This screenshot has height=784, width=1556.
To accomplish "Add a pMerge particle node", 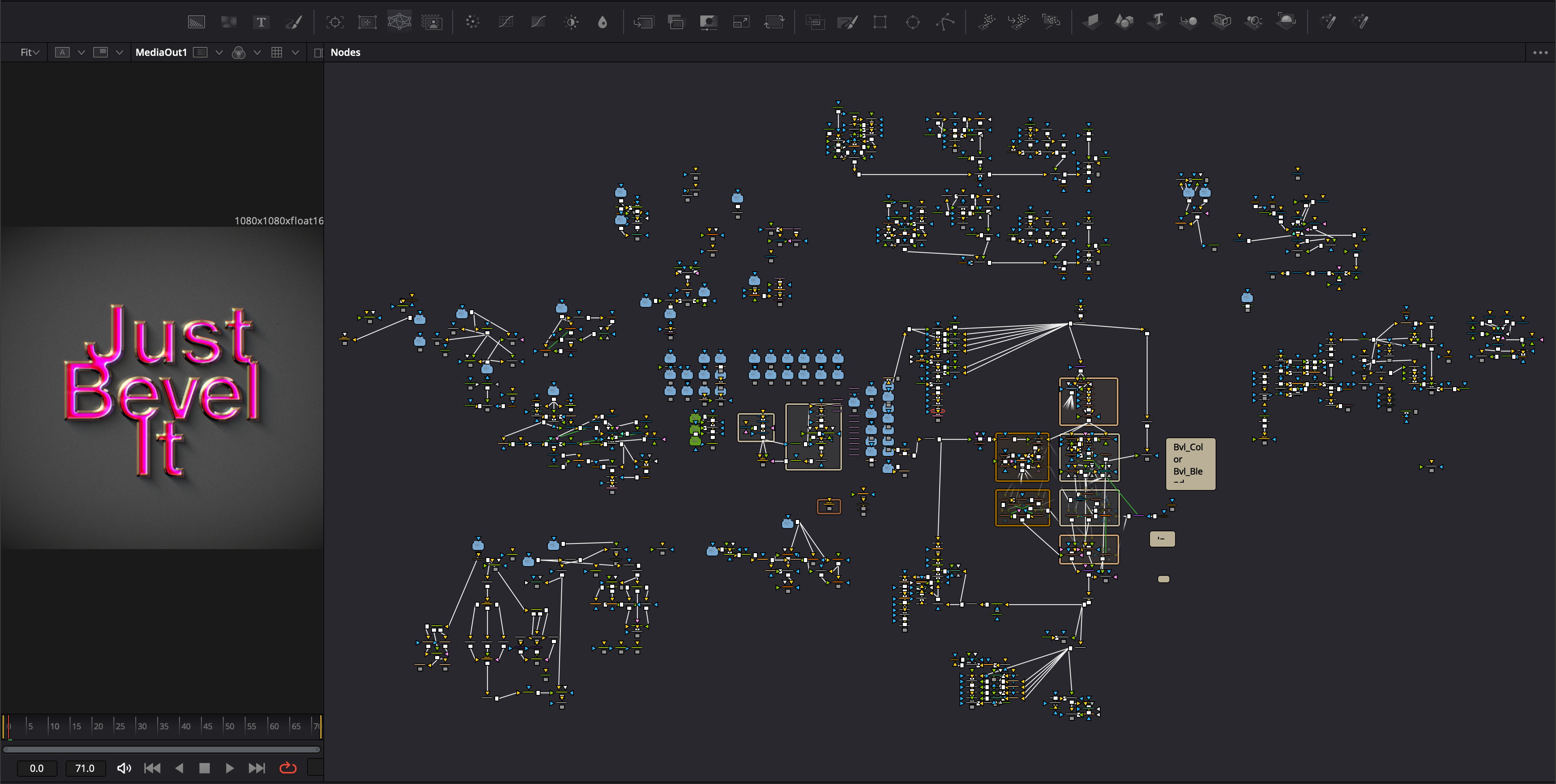I will tap(1019, 22).
